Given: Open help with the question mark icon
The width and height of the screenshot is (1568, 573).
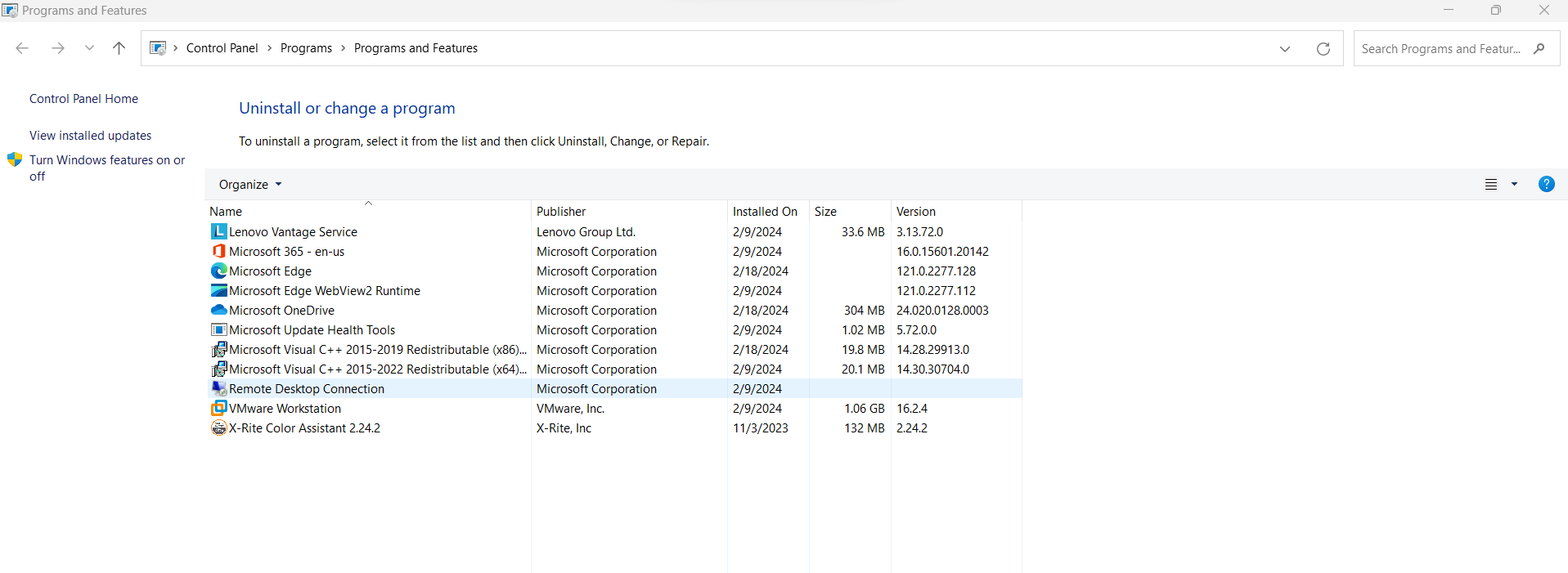Looking at the screenshot, I should point(1546,184).
